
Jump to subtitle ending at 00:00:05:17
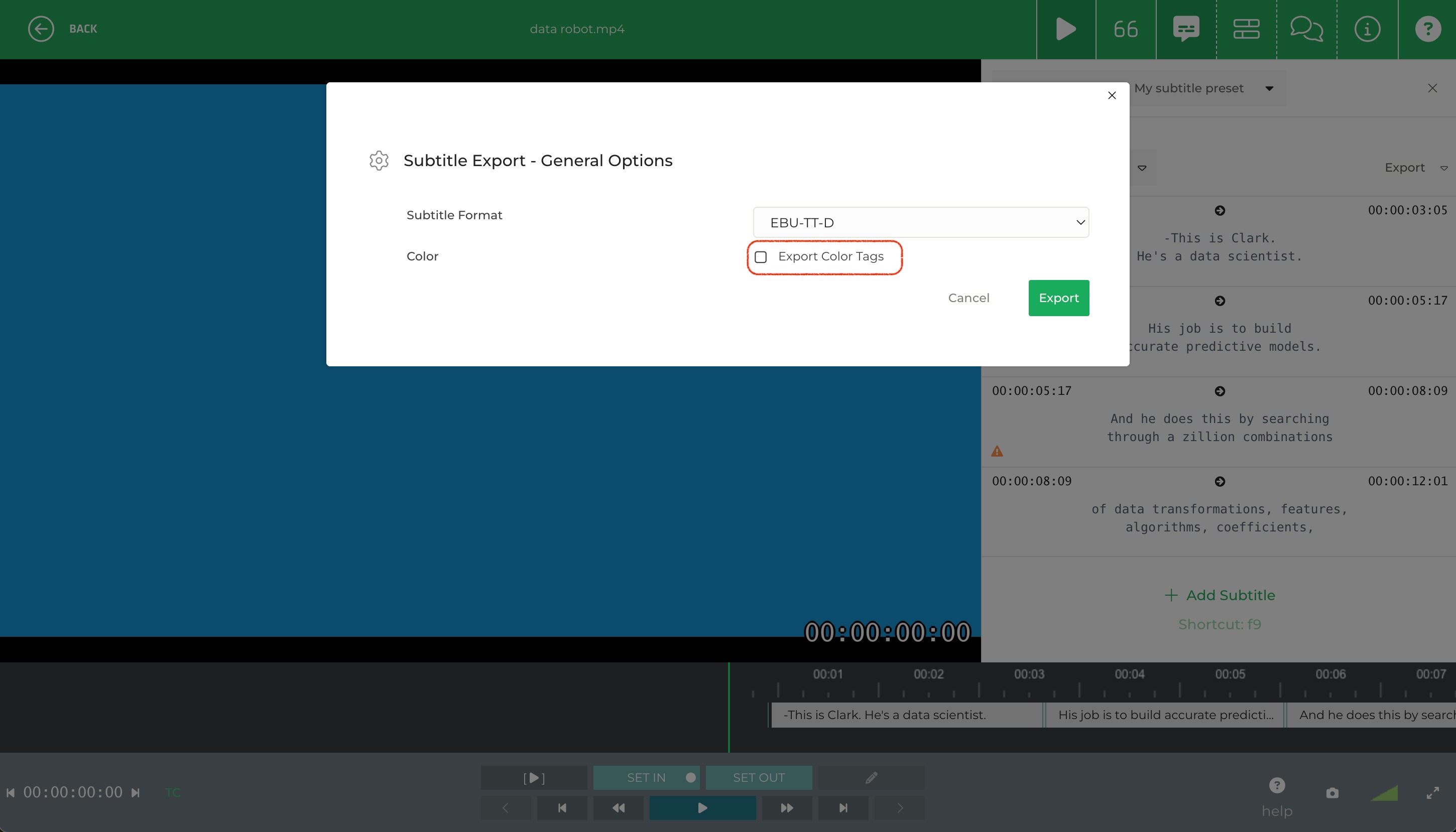pyautogui.click(x=1220, y=301)
